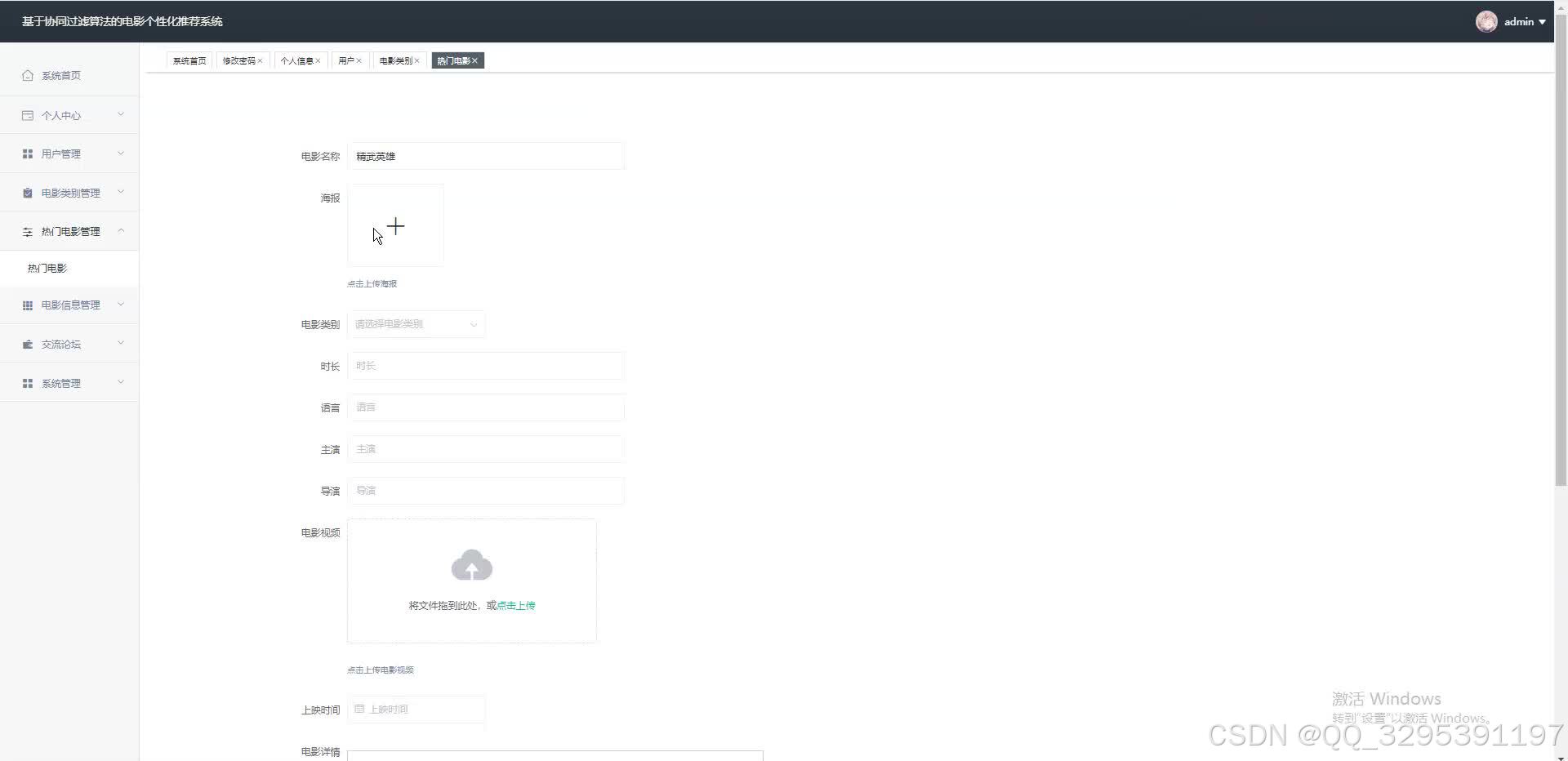Viewport: 1568px width, 761px height.
Task: Click the cloud upload icon for 电影视频
Action: click(472, 565)
